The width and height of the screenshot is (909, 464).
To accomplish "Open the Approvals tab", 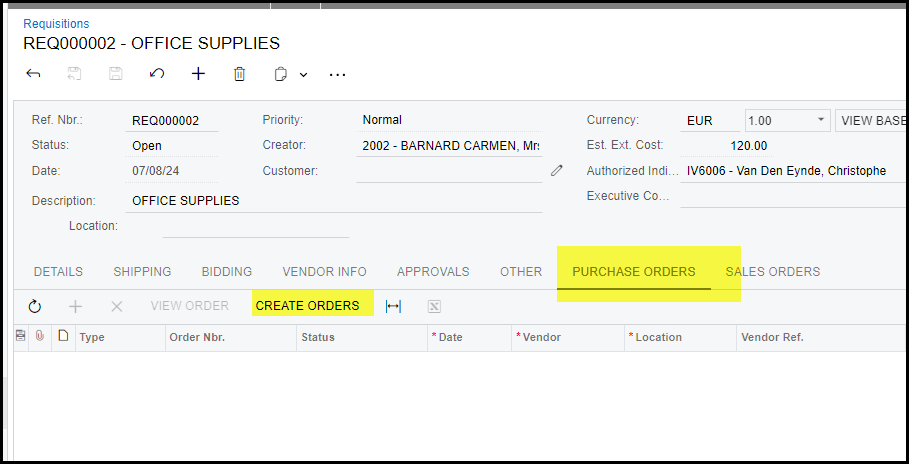I will coord(433,272).
